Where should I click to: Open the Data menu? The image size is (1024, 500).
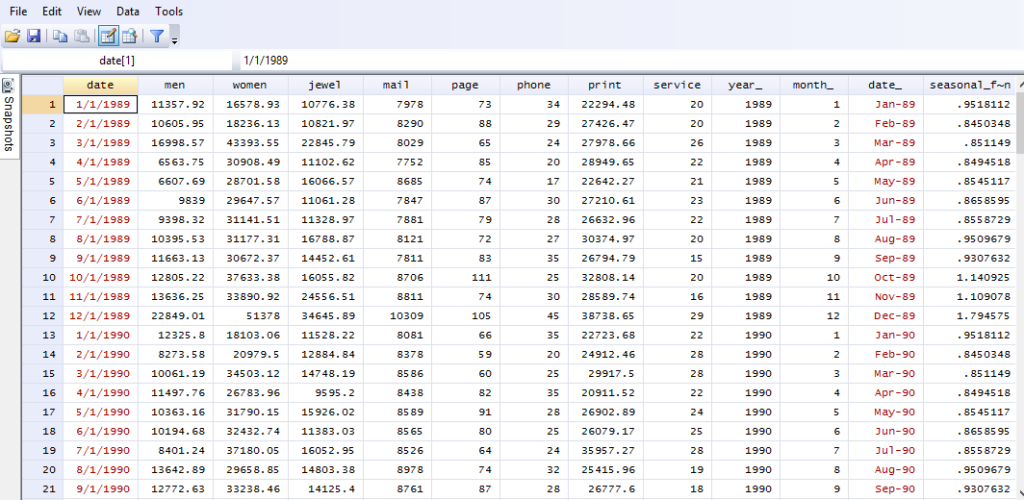pyautogui.click(x=128, y=11)
